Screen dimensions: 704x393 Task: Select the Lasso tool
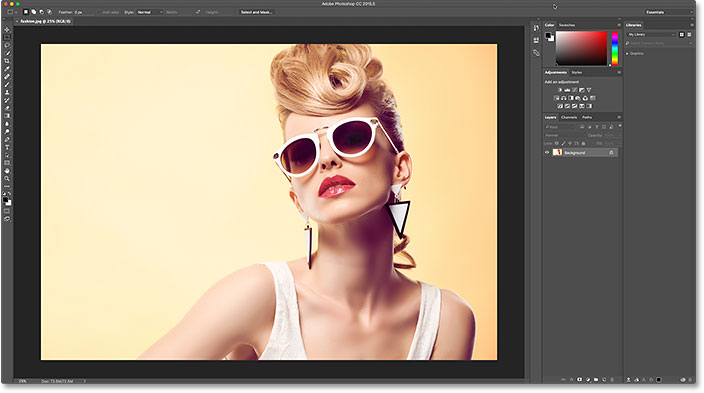[7, 45]
